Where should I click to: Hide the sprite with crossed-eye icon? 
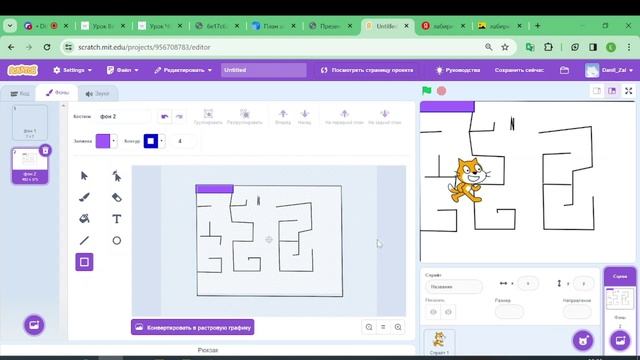[448, 312]
